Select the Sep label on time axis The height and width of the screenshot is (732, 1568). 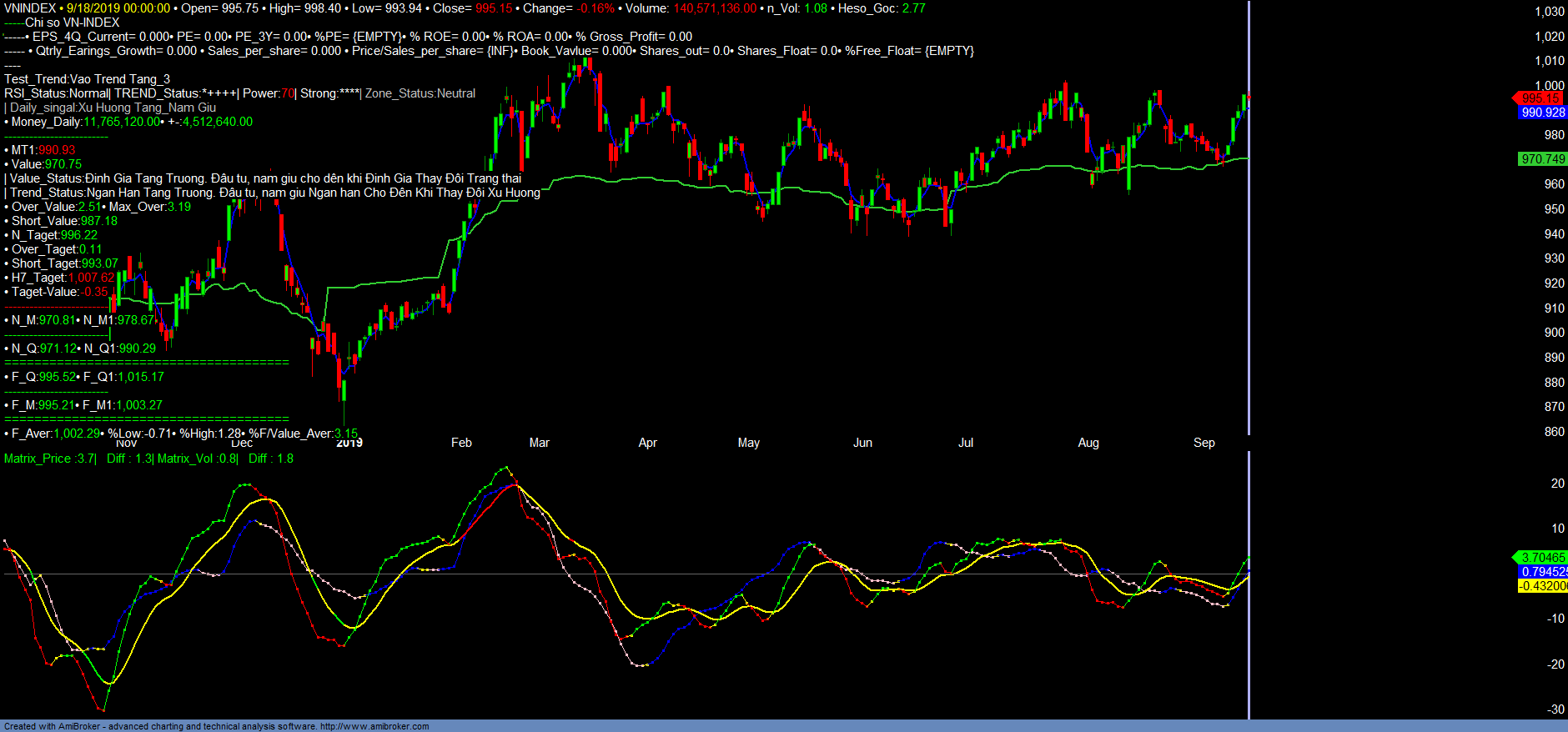(x=1204, y=443)
